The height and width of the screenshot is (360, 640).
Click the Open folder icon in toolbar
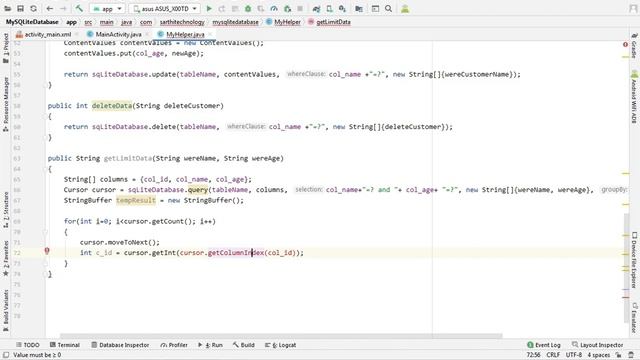[7, 9]
